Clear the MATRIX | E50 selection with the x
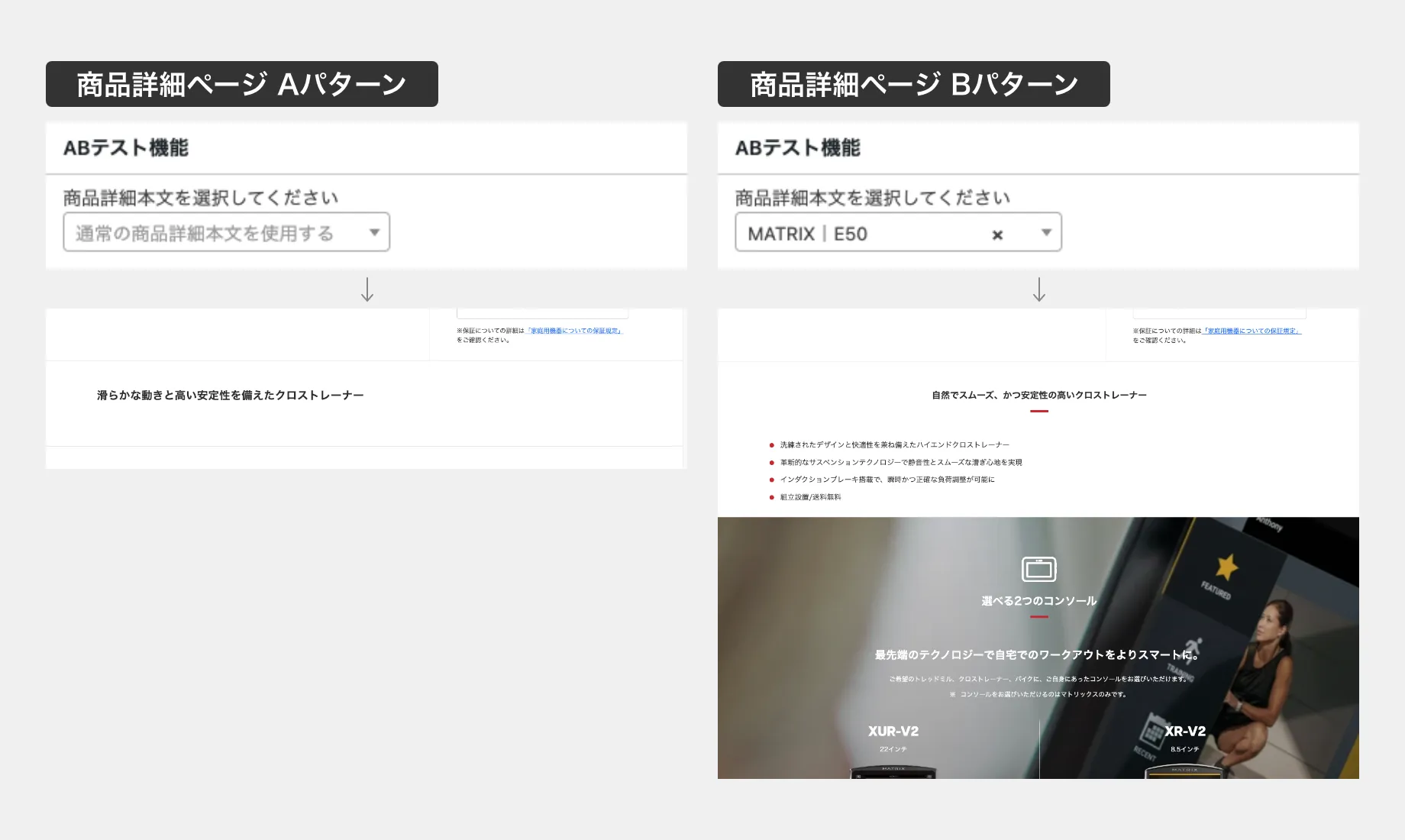Viewport: 1405px width, 840px height. coord(997,235)
